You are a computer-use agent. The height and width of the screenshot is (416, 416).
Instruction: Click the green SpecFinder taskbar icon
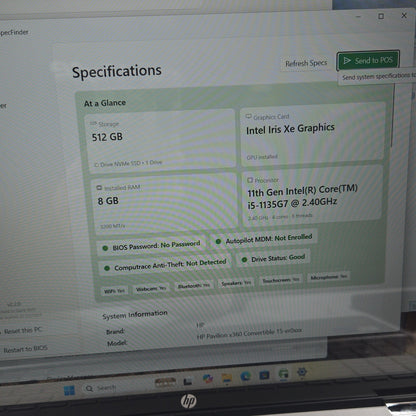click(x=283, y=374)
